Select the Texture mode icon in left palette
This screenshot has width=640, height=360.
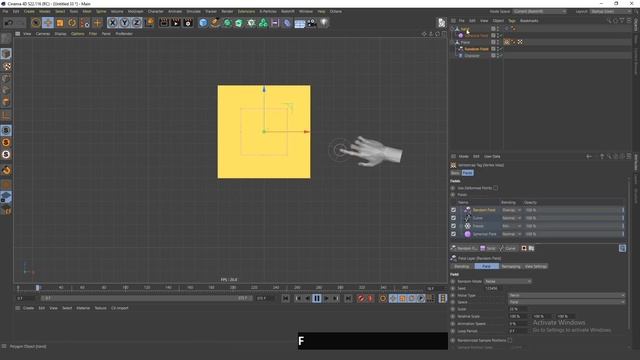coord(6,66)
